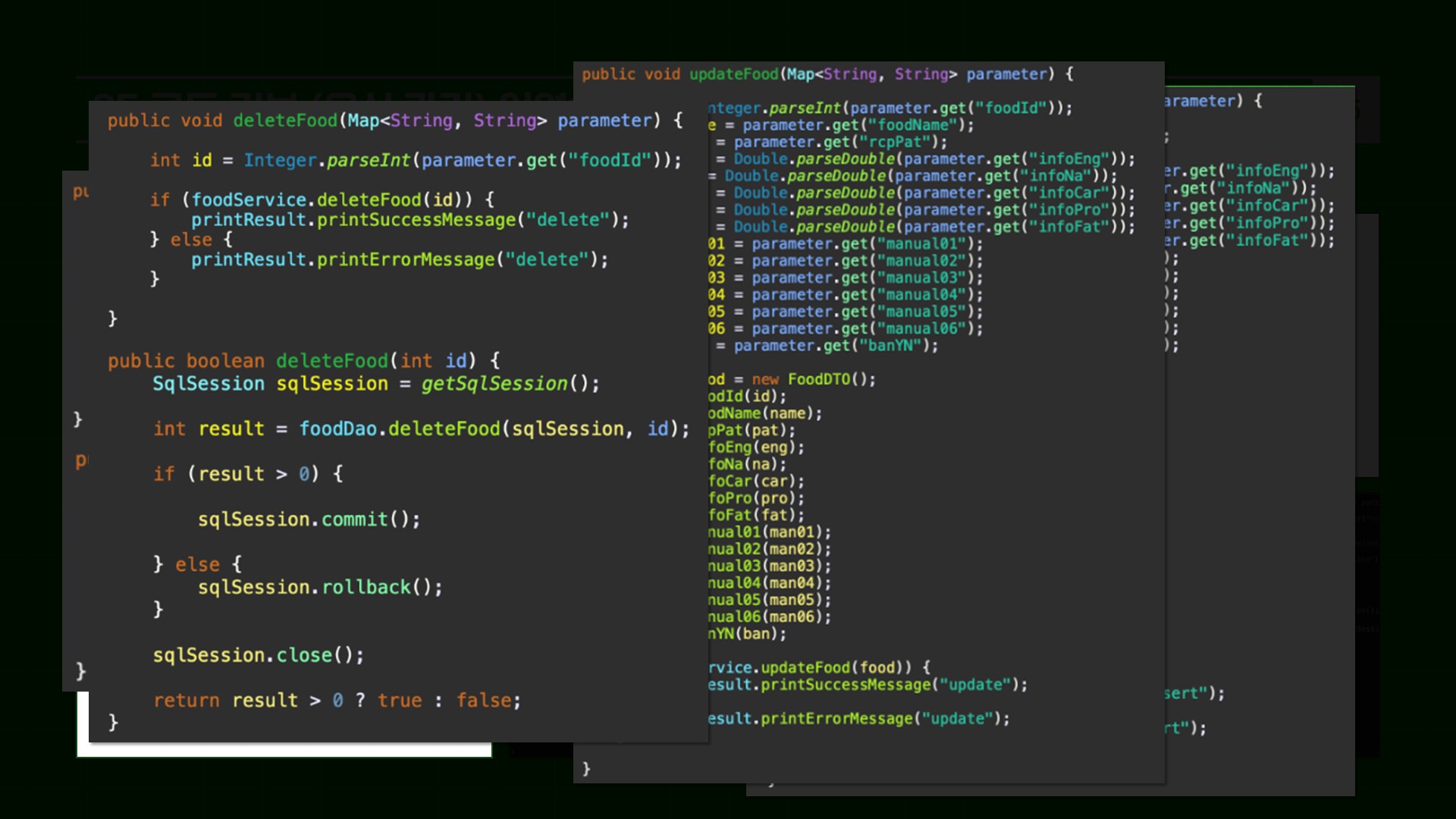Click the fooDao.deleteFood(sqlSession, id) line
Viewport: 1456px width, 819px height.
(x=421, y=429)
